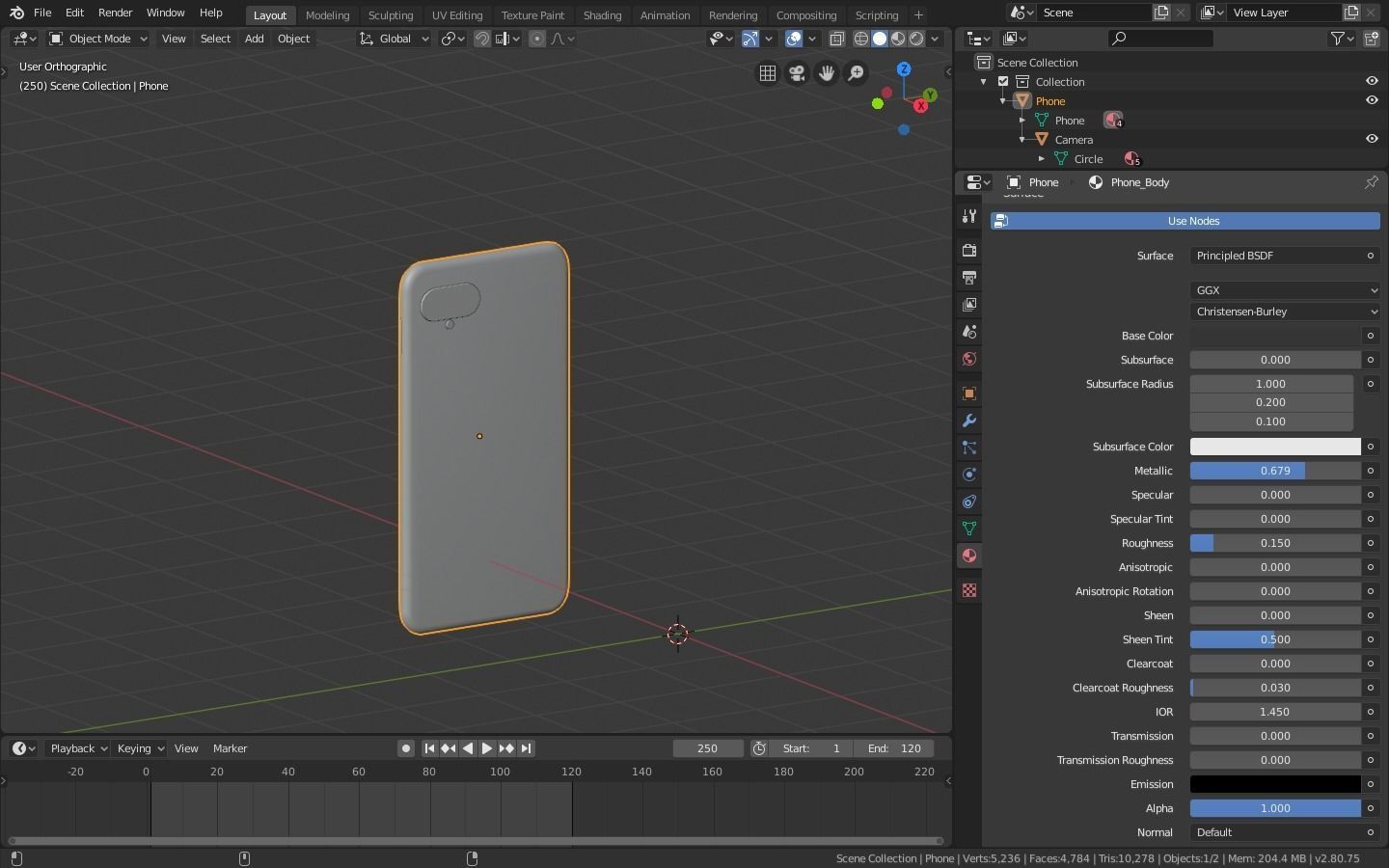Toggle show gizmo button
This screenshot has height=868, width=1389.
749,39
